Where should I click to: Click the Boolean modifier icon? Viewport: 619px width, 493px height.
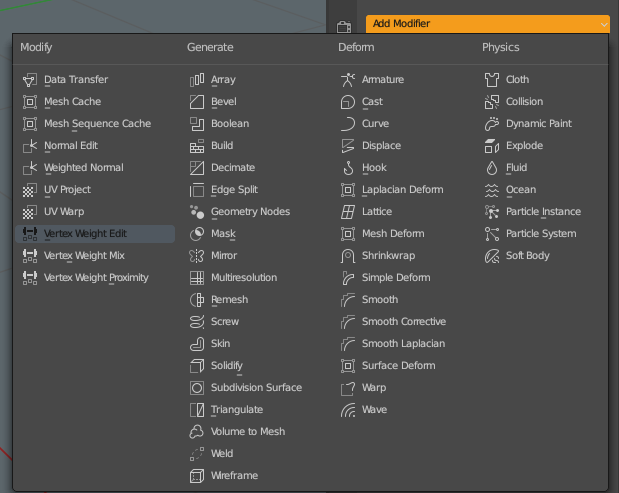pyautogui.click(x=197, y=124)
